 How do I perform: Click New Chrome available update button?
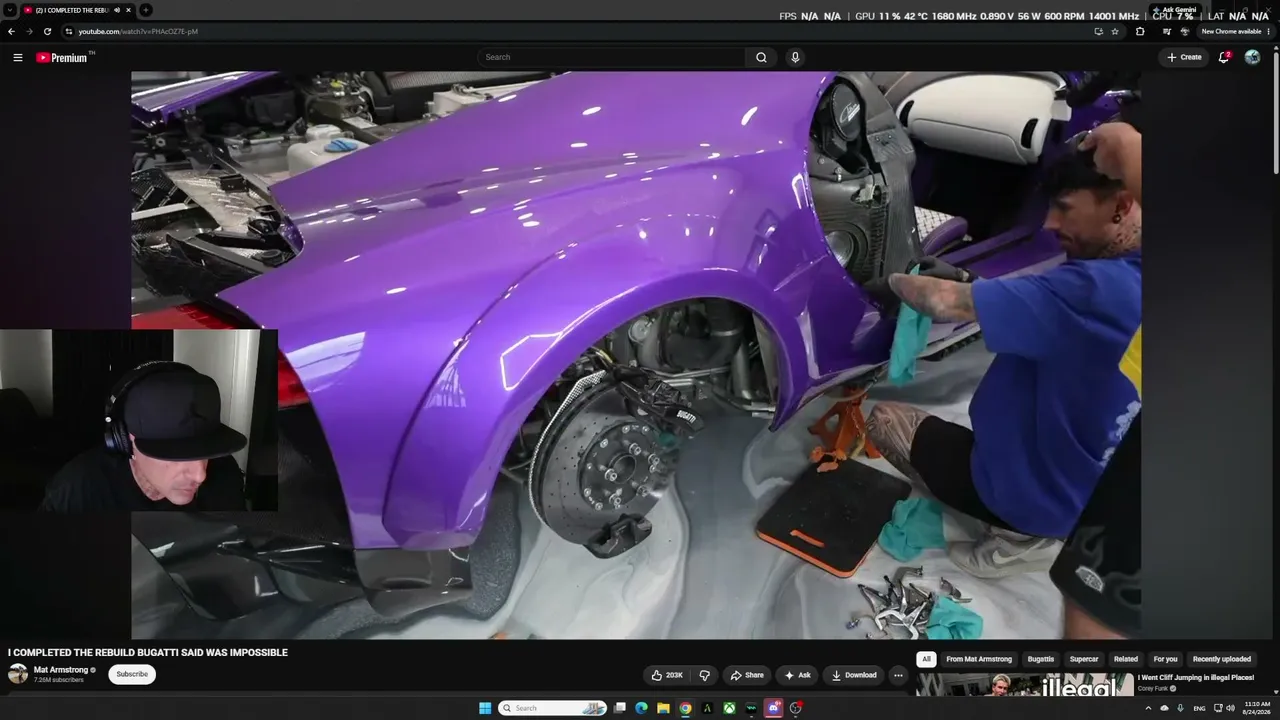click(1234, 31)
